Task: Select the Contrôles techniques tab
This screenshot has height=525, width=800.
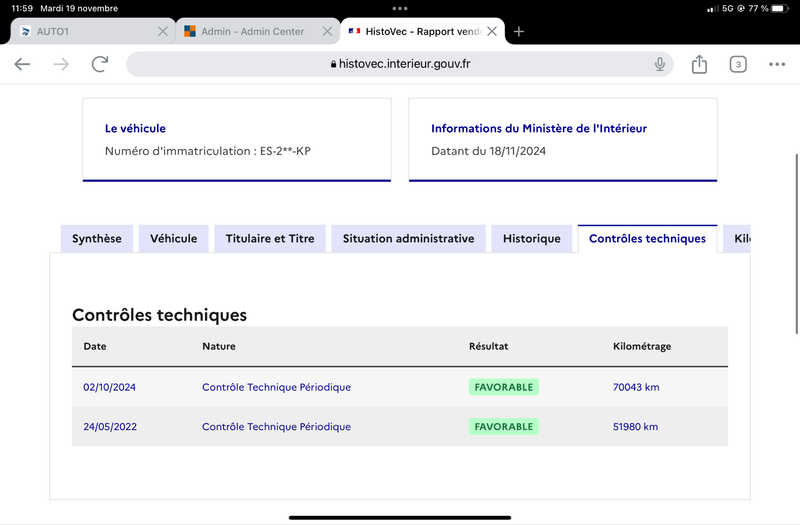Action: [x=647, y=239]
